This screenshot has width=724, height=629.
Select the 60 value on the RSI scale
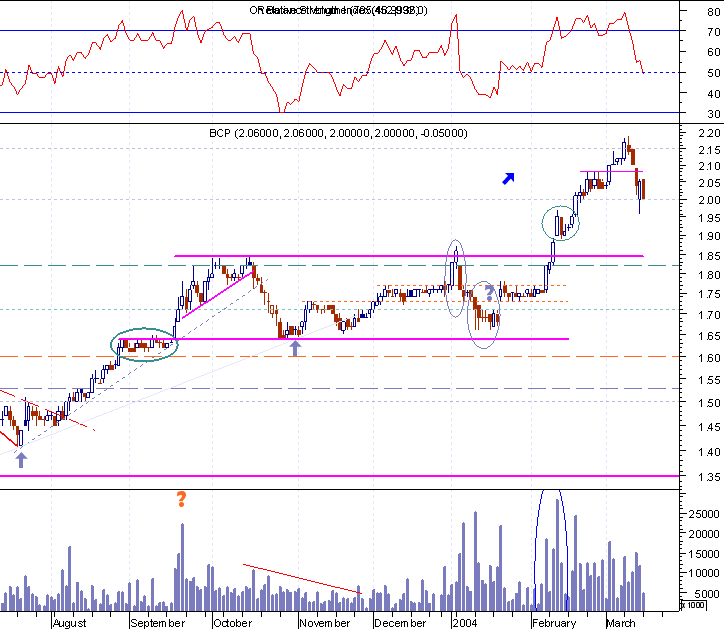coord(714,52)
